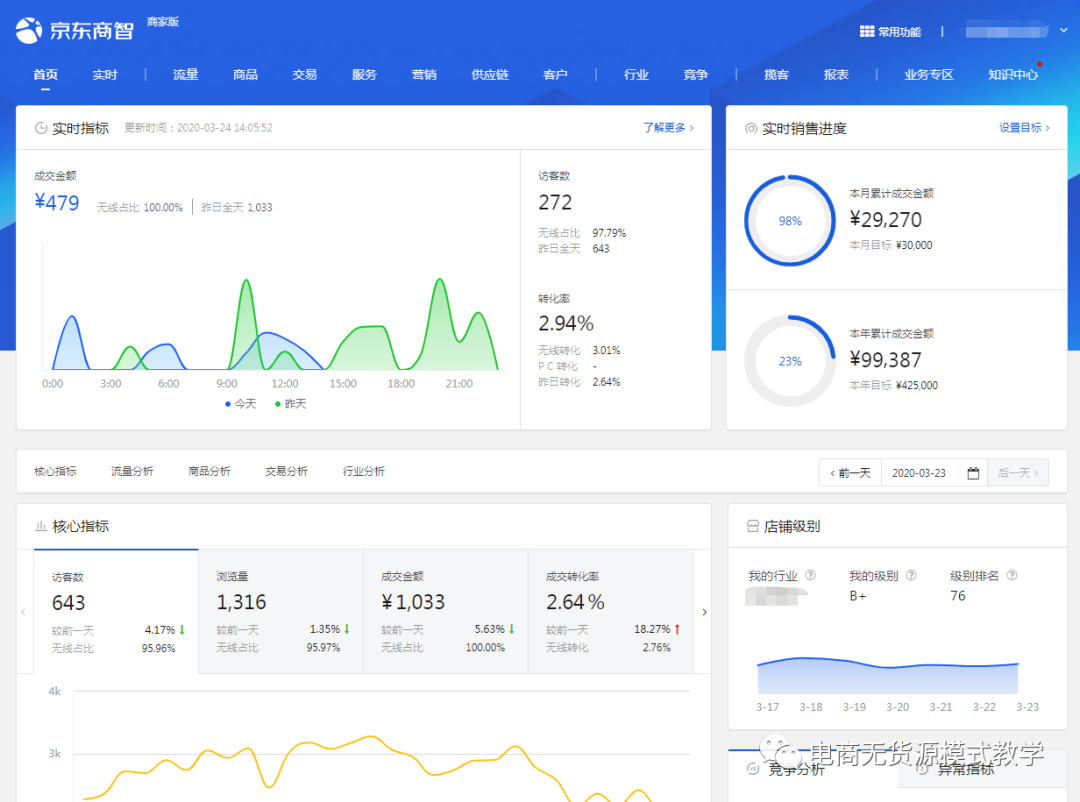Click the 级别排名 value 76
1080x802 pixels.
tap(958, 596)
